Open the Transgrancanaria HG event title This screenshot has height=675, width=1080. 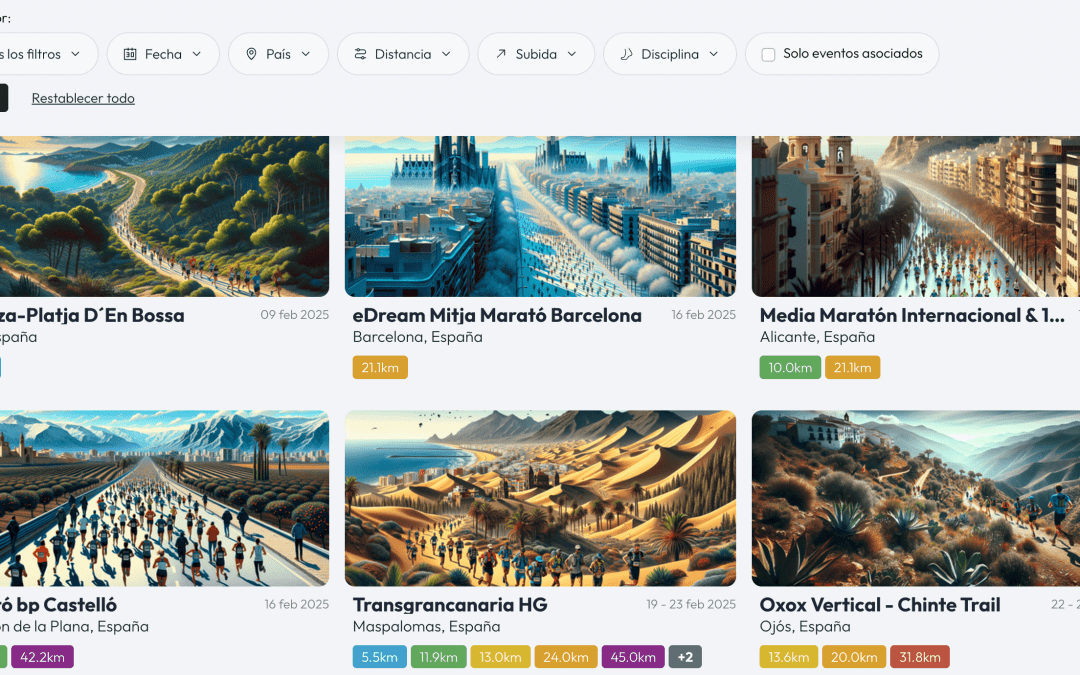click(x=450, y=605)
